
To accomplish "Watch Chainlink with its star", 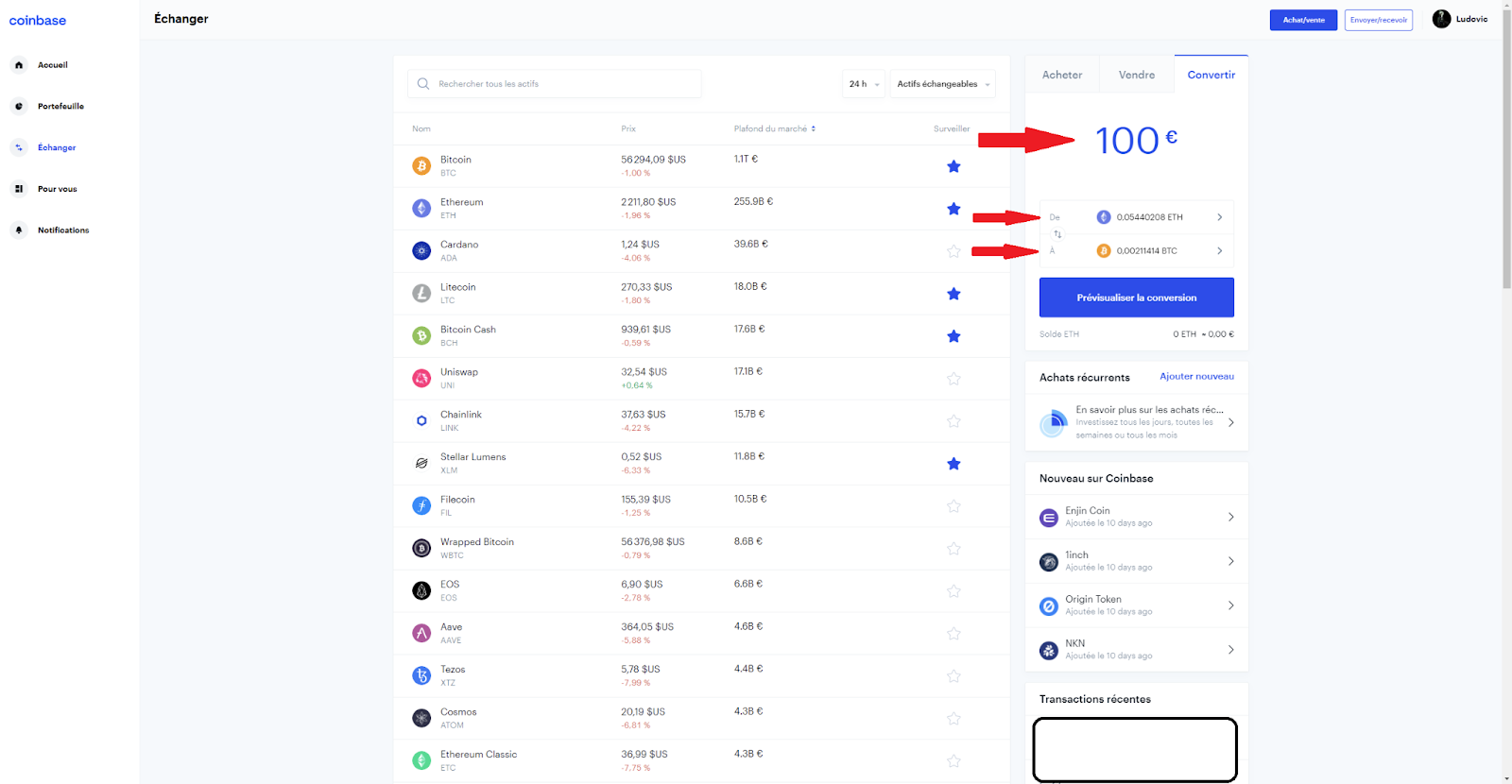I will (x=954, y=421).
